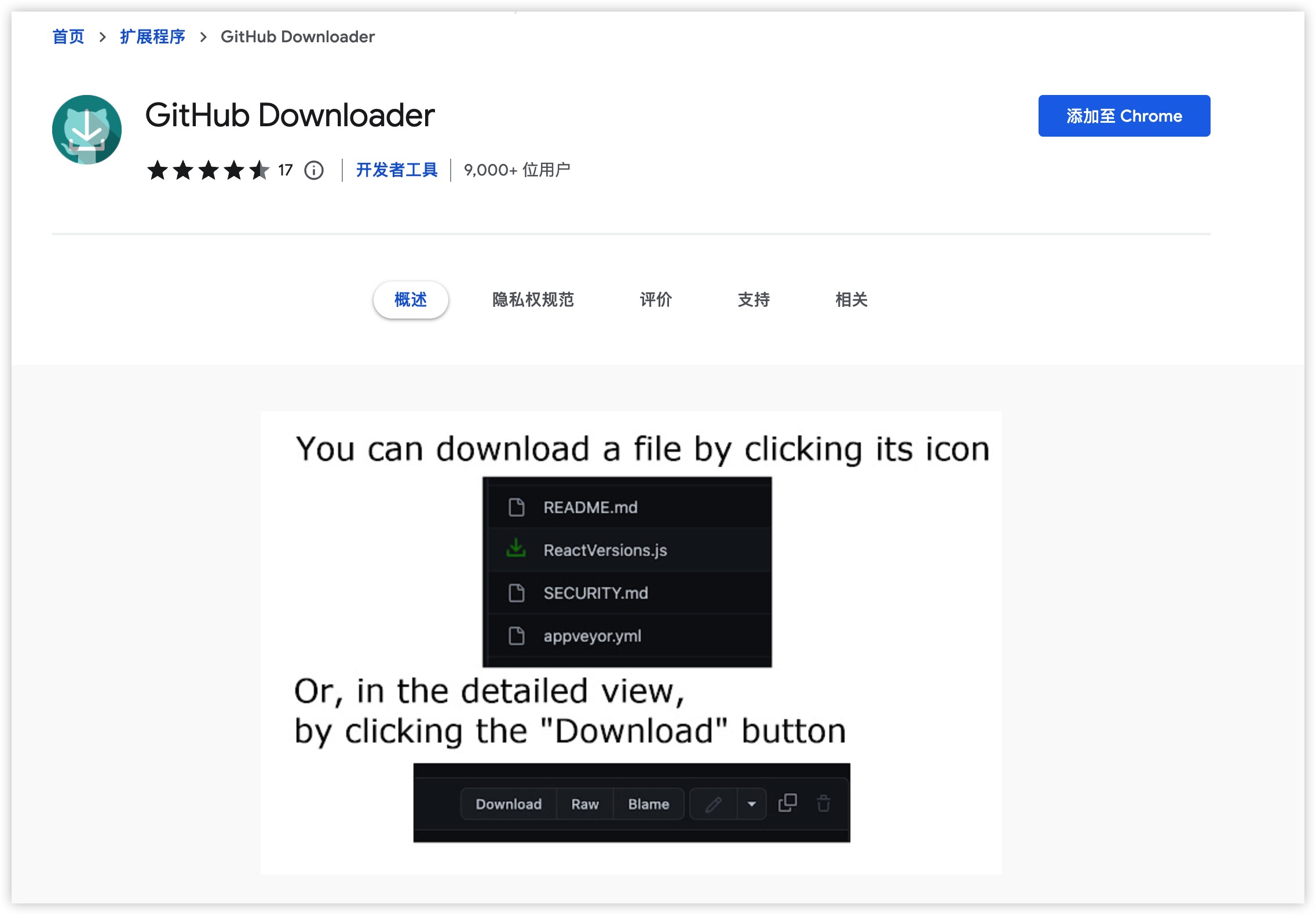Click the GitHub Downloader extension logo icon

coord(87,130)
